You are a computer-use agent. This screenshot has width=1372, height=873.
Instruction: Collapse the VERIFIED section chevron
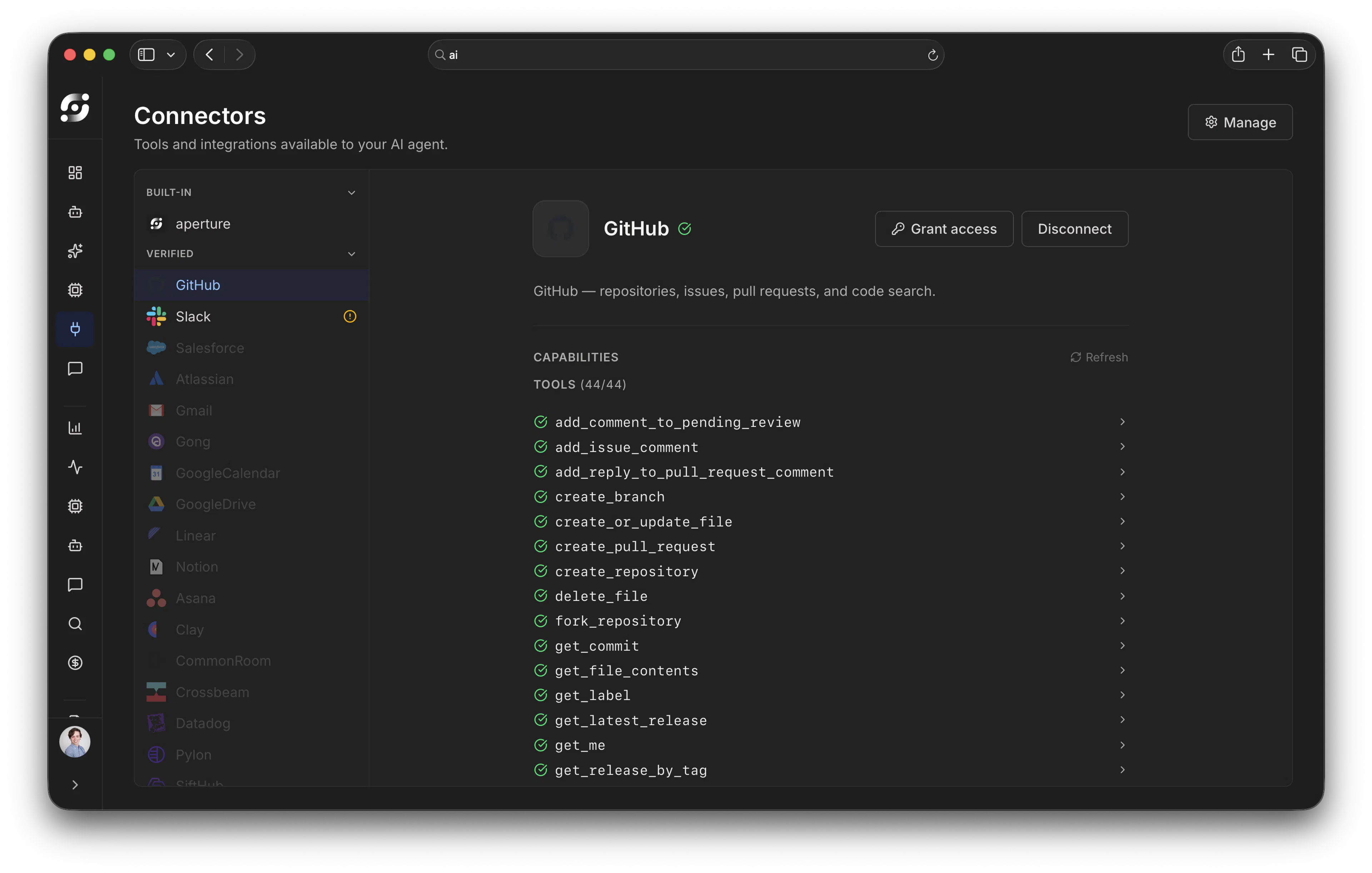click(x=352, y=254)
